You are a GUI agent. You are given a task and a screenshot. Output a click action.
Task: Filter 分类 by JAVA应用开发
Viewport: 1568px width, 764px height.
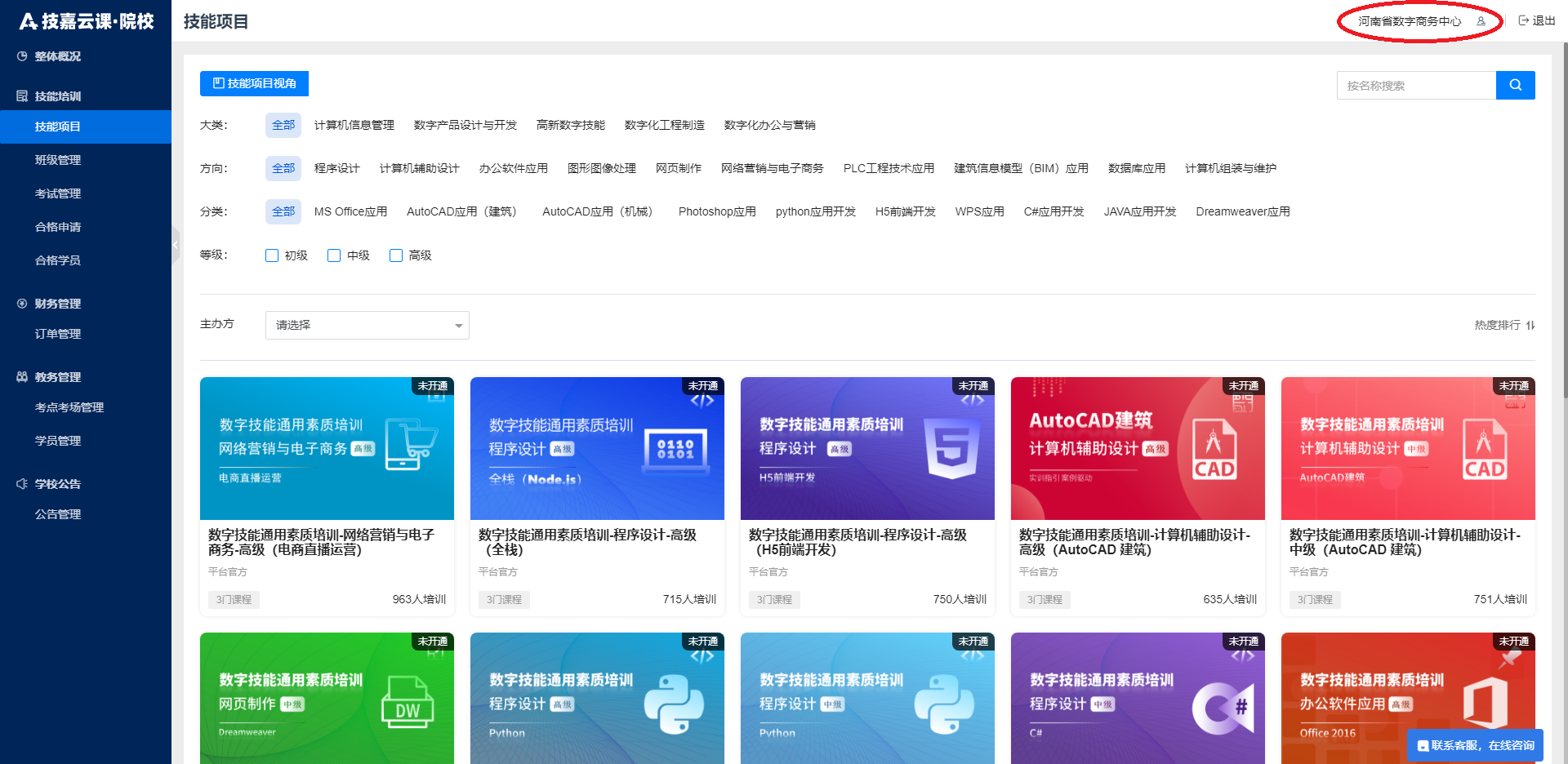[x=1140, y=211]
